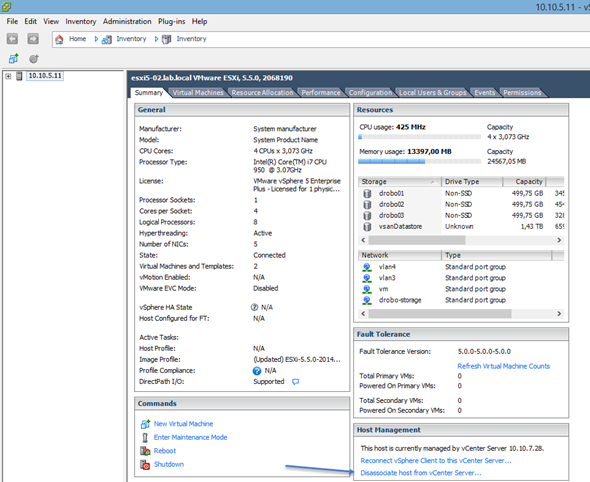This screenshot has width=590, height=482.
Task: Click the Shutdown command icon
Action: (145, 465)
